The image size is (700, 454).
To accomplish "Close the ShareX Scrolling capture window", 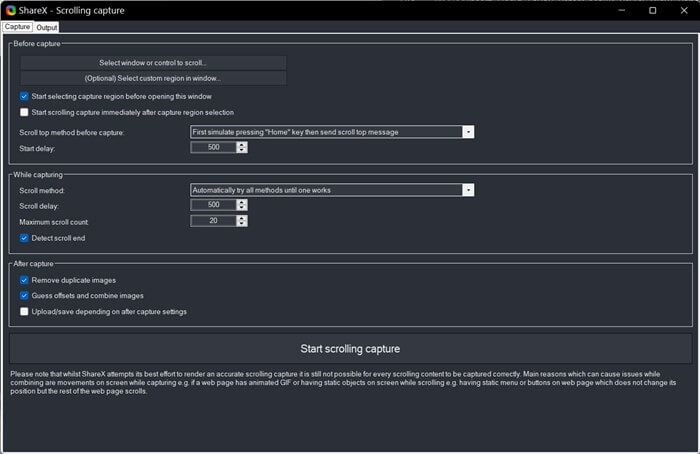I will (x=684, y=10).
